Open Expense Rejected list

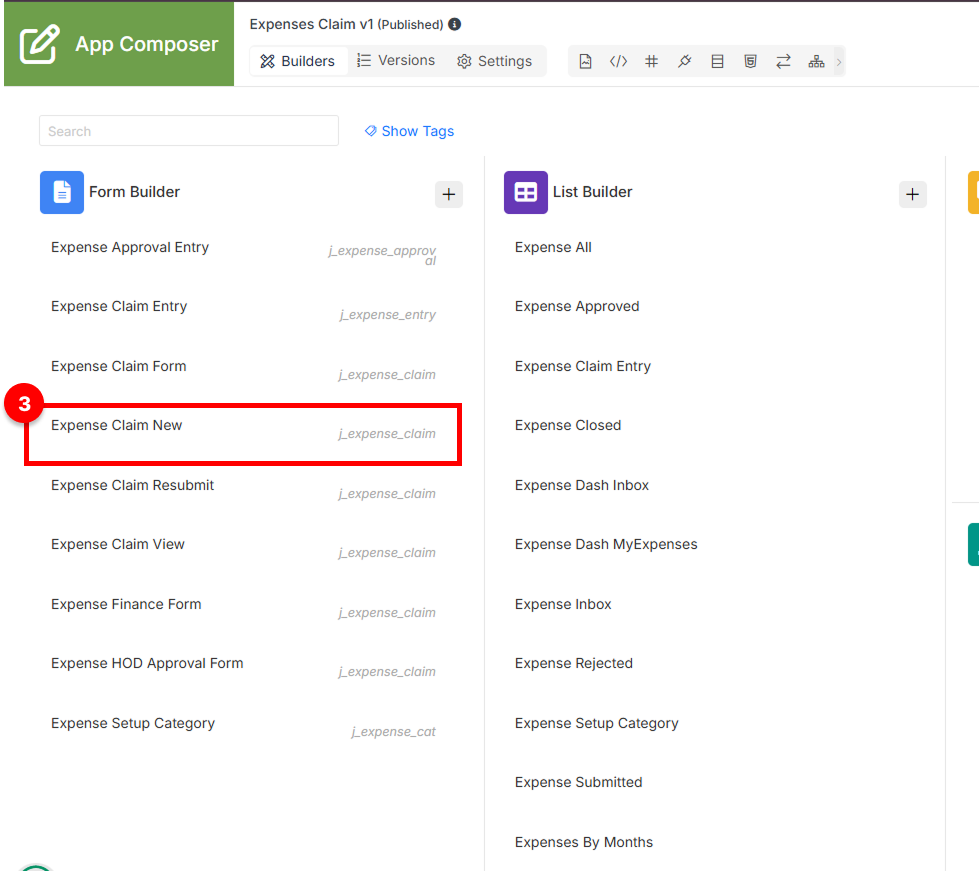click(574, 663)
